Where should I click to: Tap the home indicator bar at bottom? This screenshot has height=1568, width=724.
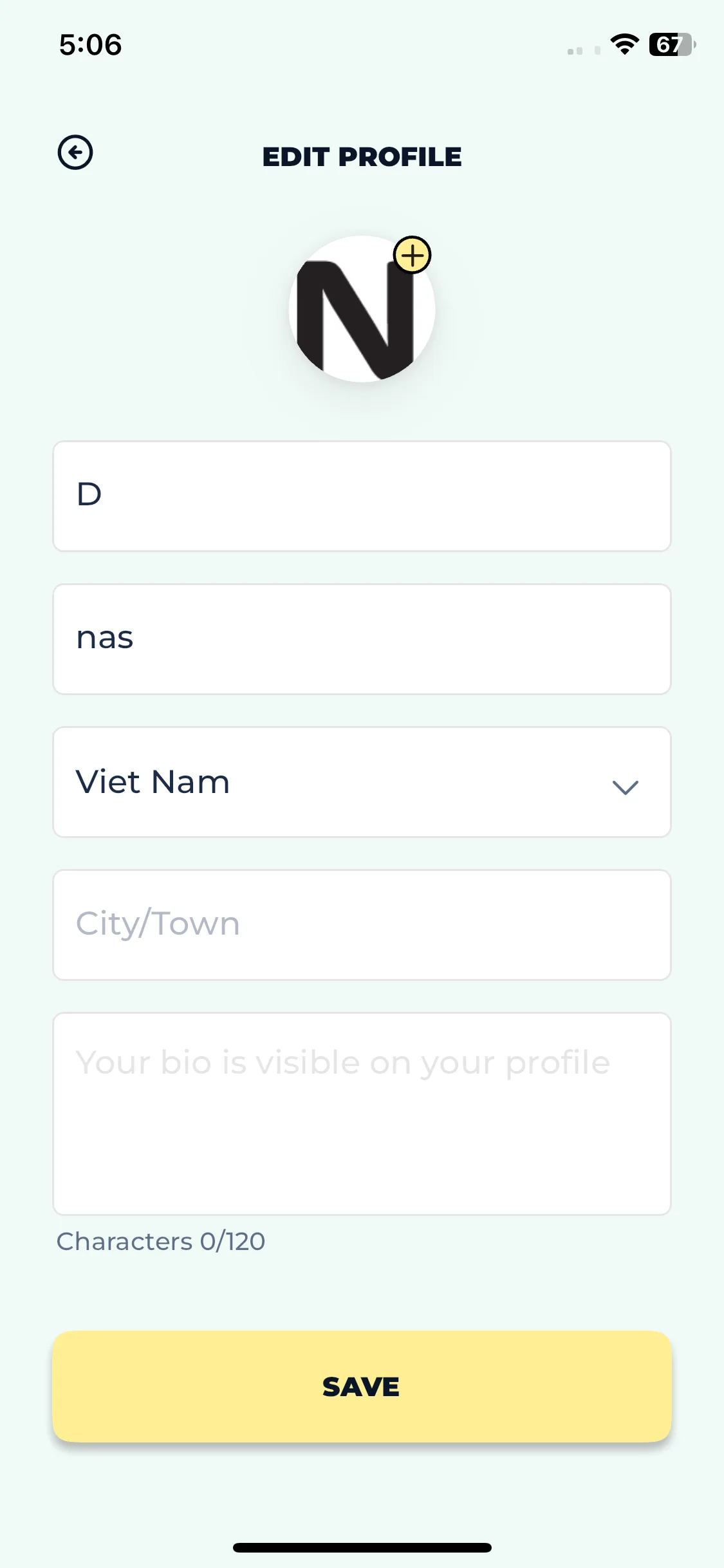tap(362, 1547)
